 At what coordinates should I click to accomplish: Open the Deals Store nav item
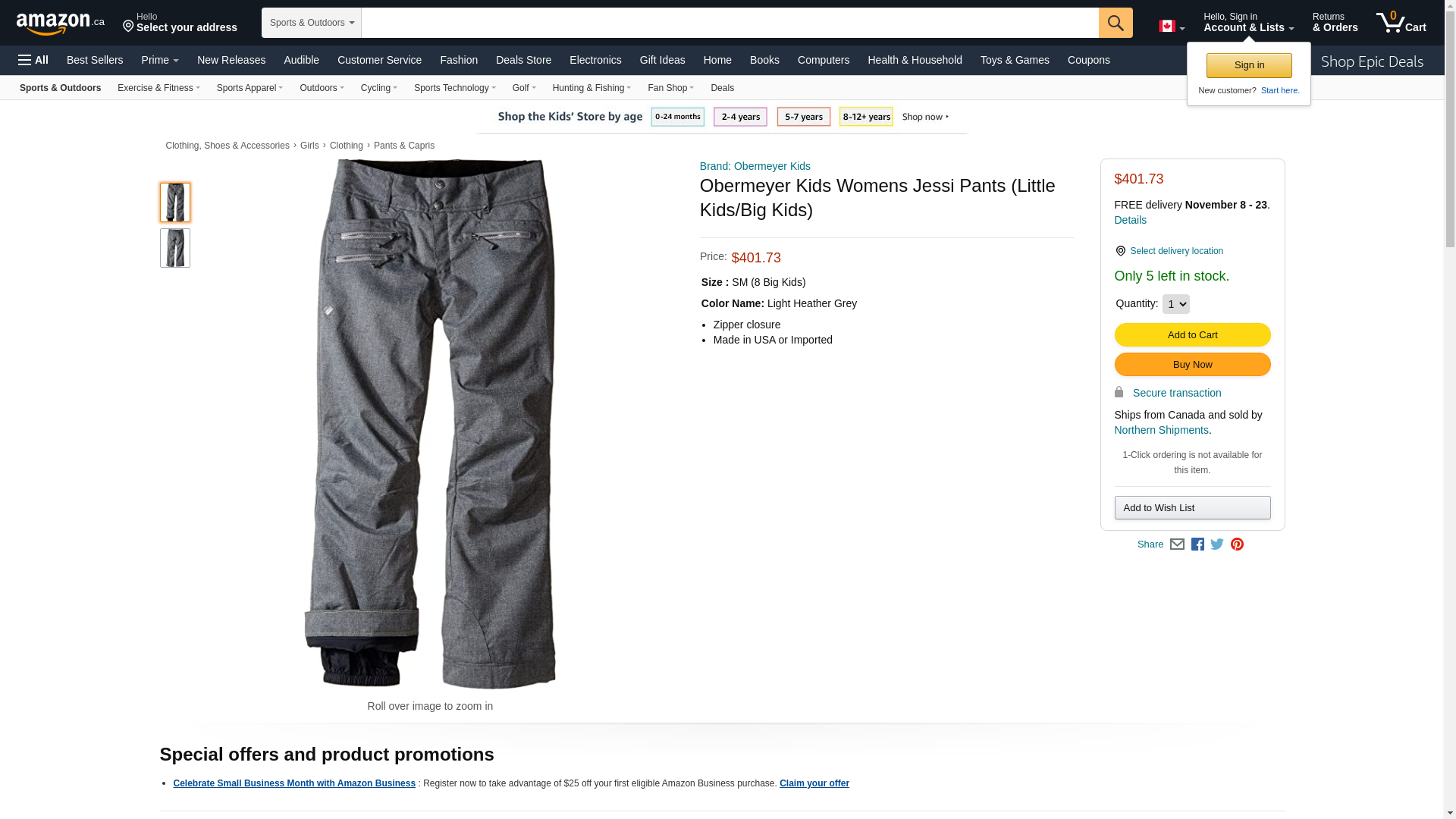pyautogui.click(x=523, y=60)
